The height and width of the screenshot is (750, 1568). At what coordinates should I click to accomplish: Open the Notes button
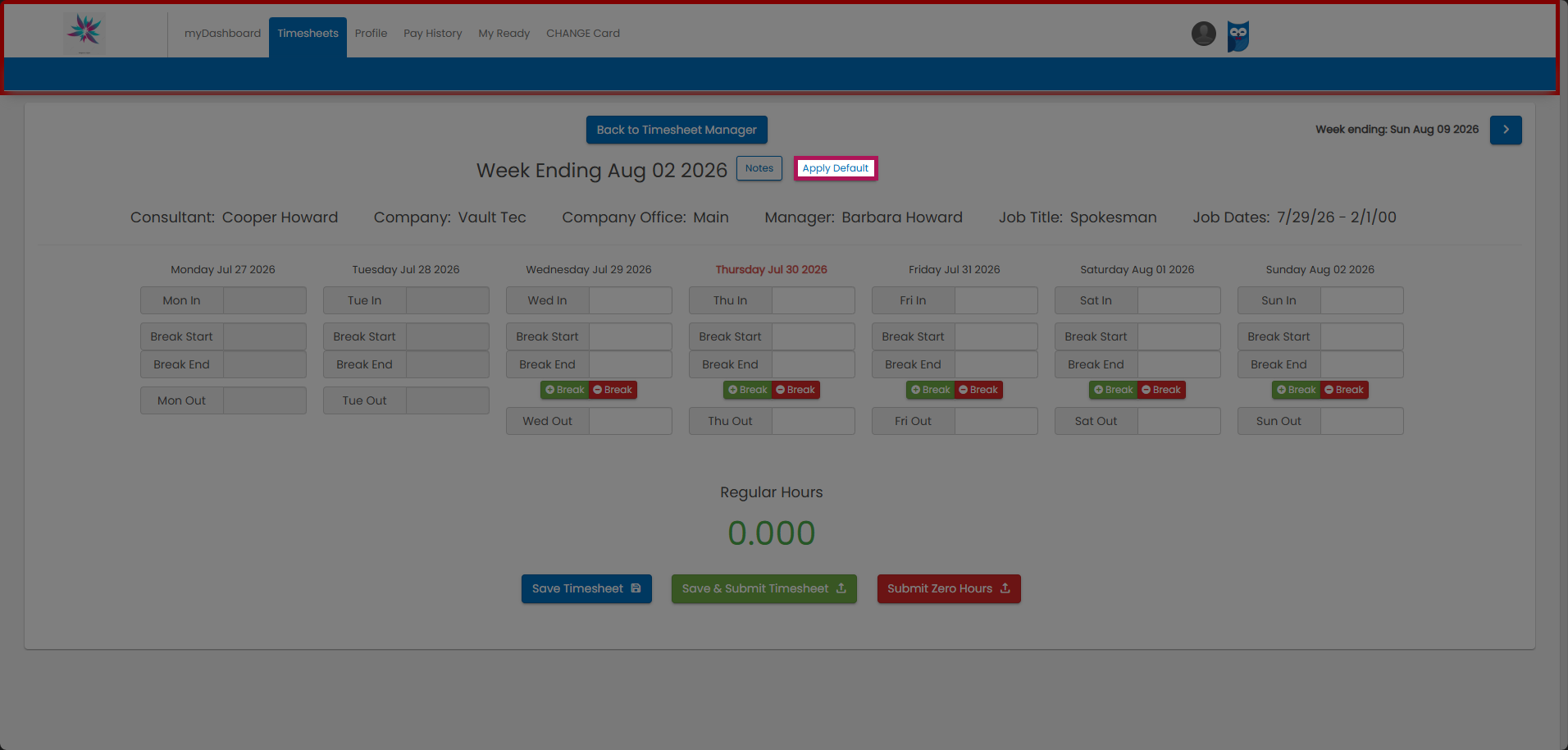[759, 168]
